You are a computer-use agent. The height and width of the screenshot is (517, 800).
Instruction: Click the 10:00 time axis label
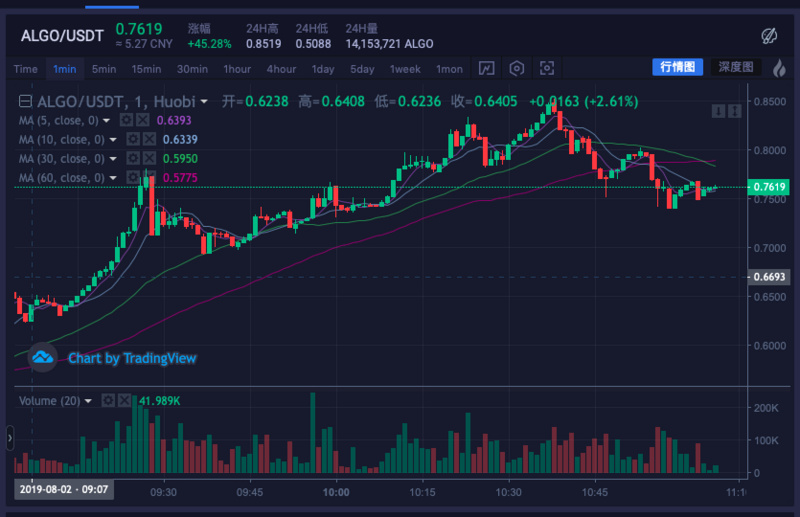click(x=336, y=493)
